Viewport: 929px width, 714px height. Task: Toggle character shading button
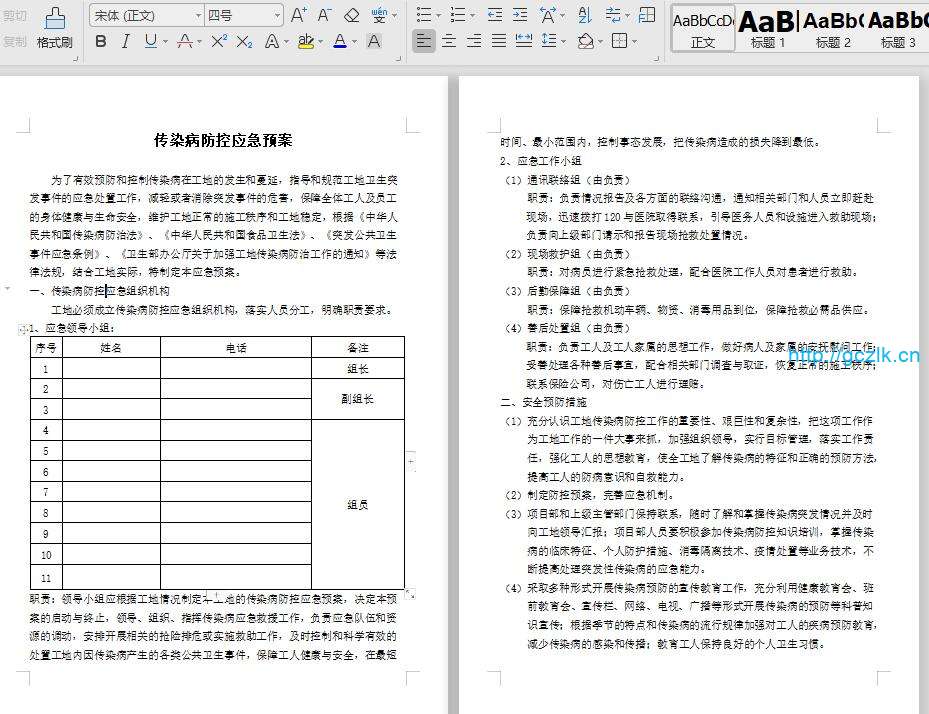(373, 41)
